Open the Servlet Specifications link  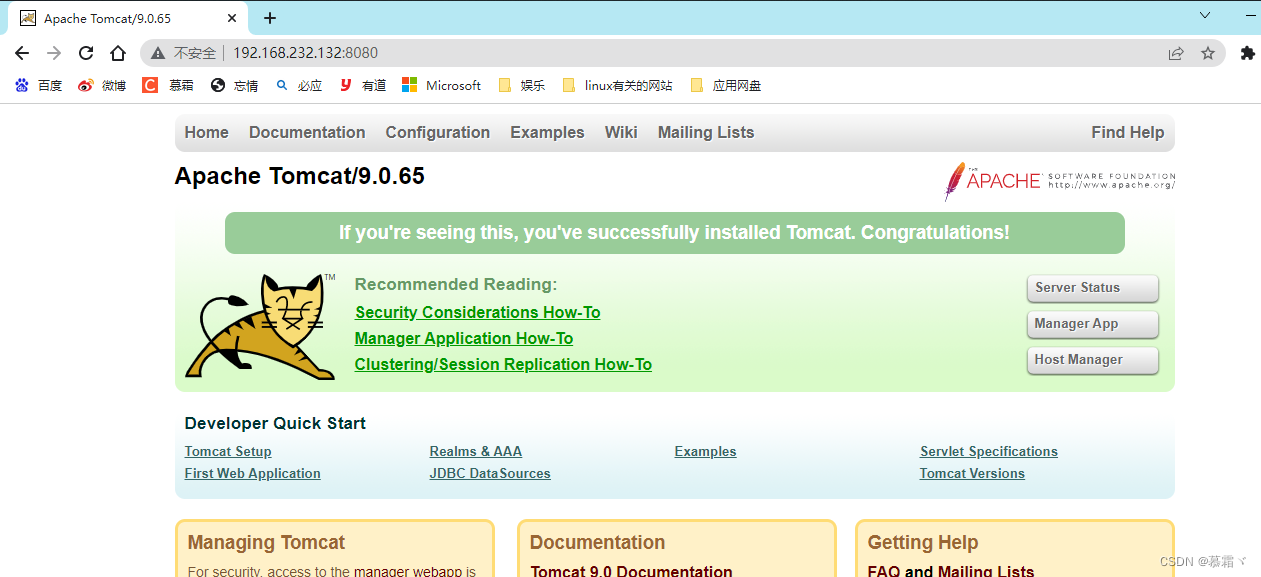(989, 451)
